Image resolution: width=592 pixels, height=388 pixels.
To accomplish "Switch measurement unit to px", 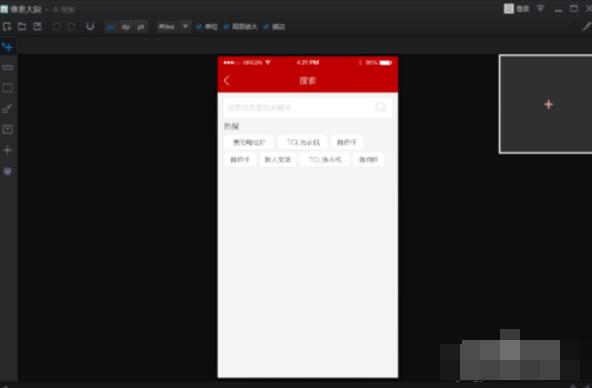I will point(111,27).
